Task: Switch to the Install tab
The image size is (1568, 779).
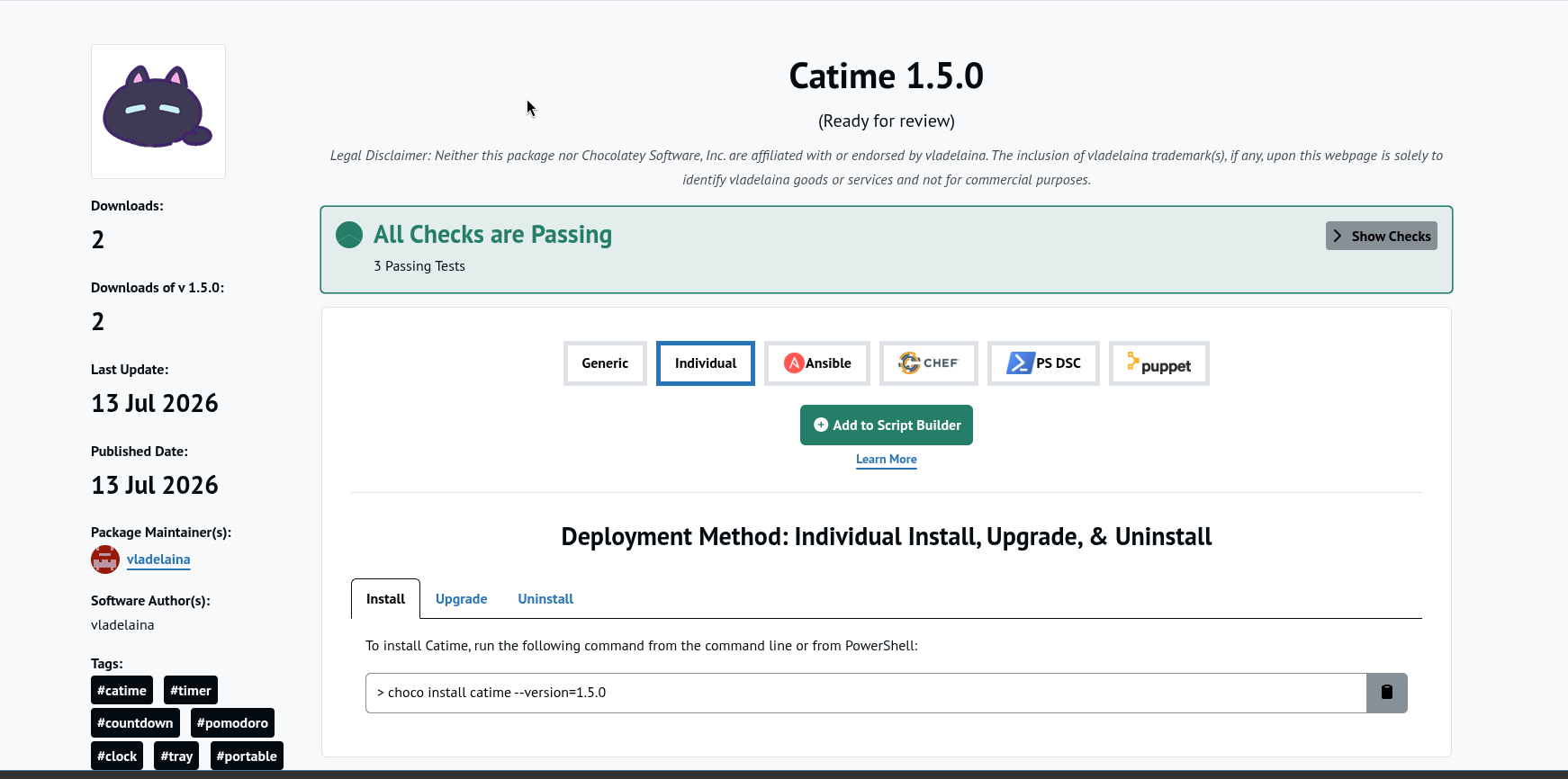Action: point(385,599)
